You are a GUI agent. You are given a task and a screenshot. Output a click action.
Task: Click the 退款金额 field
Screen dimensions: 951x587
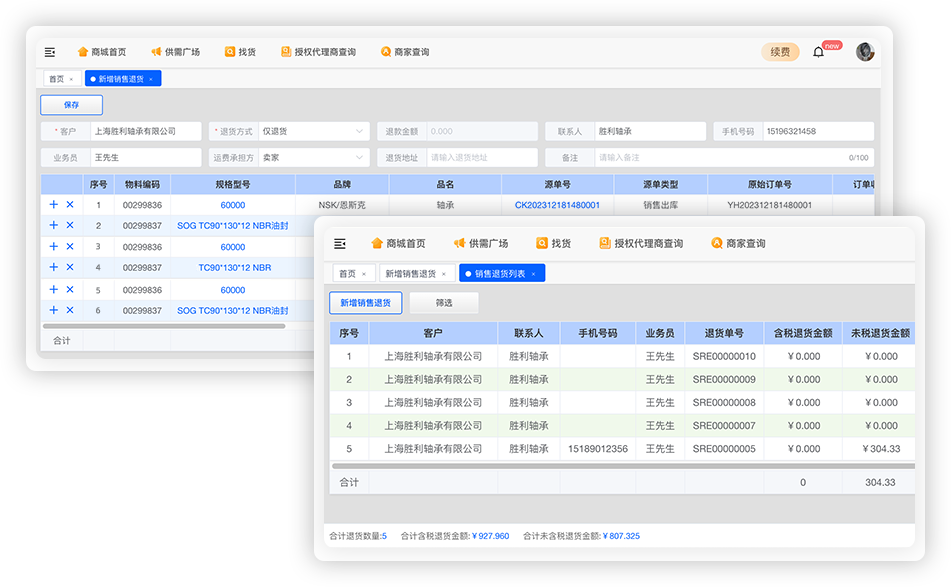point(482,131)
